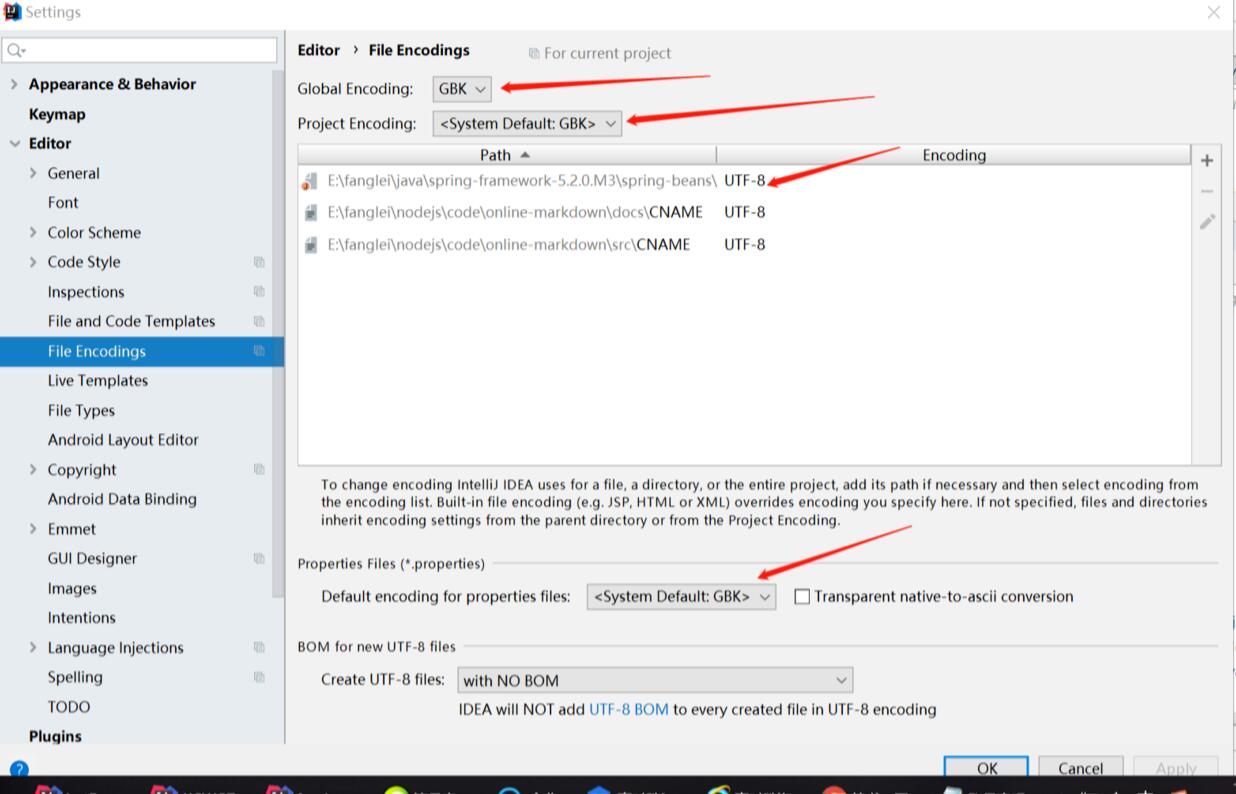Click the project-scope icon beside File and Code Templates
The image size is (1236, 794).
tap(259, 321)
